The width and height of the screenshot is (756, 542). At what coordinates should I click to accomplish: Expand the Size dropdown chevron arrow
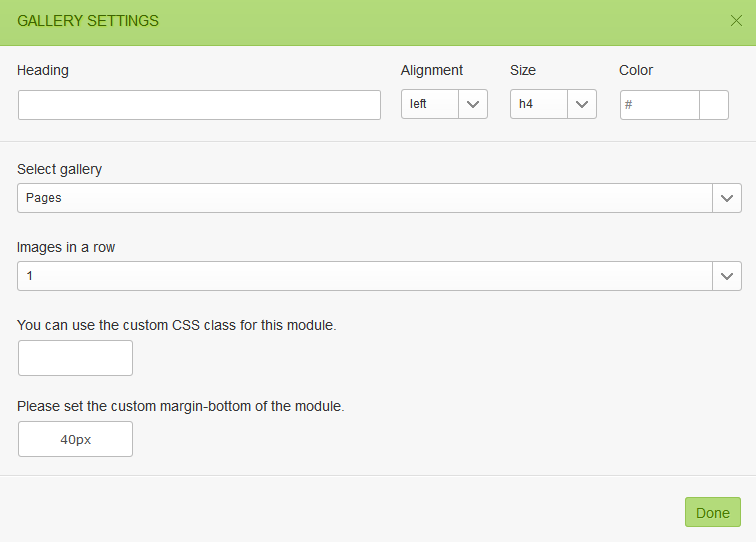pyautogui.click(x=582, y=105)
